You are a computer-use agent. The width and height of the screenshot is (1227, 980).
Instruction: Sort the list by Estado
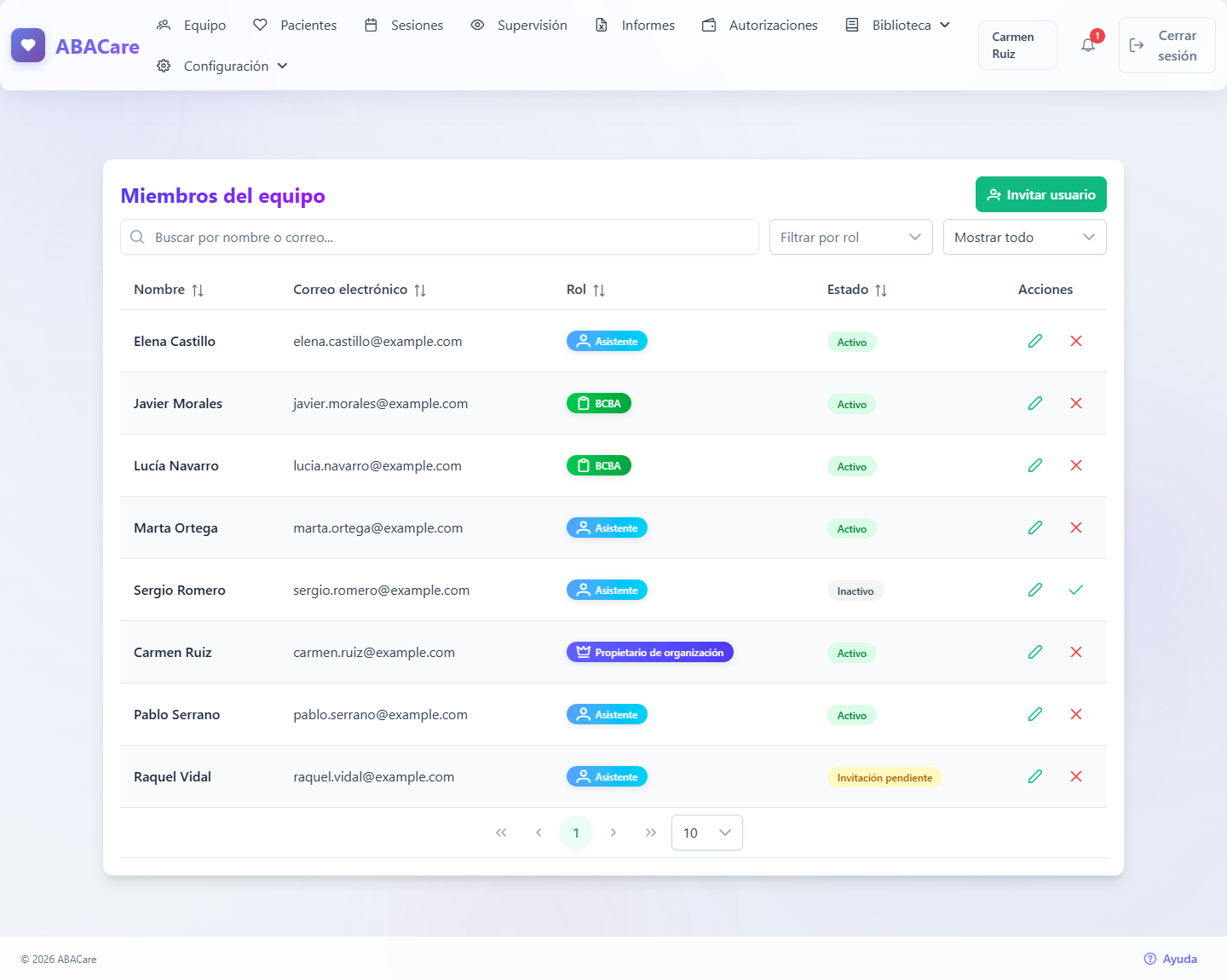point(857,290)
